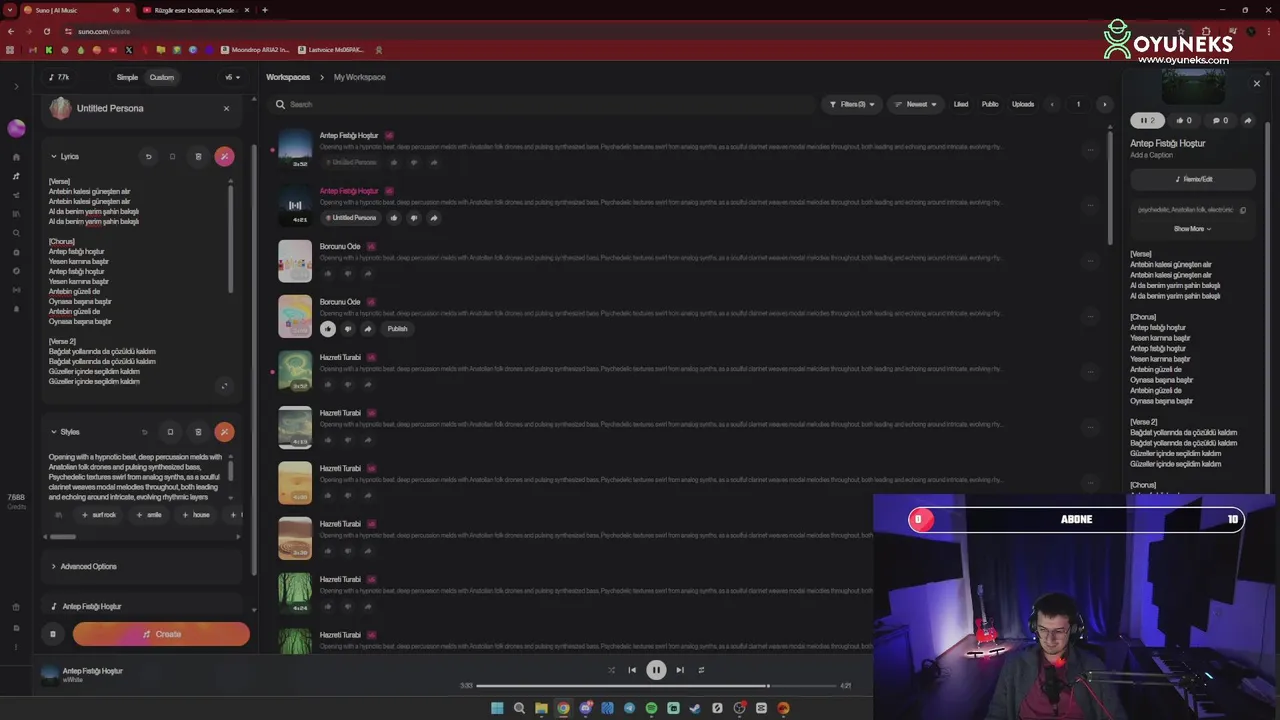Add the surf rock style tag
This screenshot has width=1280, height=720.
point(98,515)
